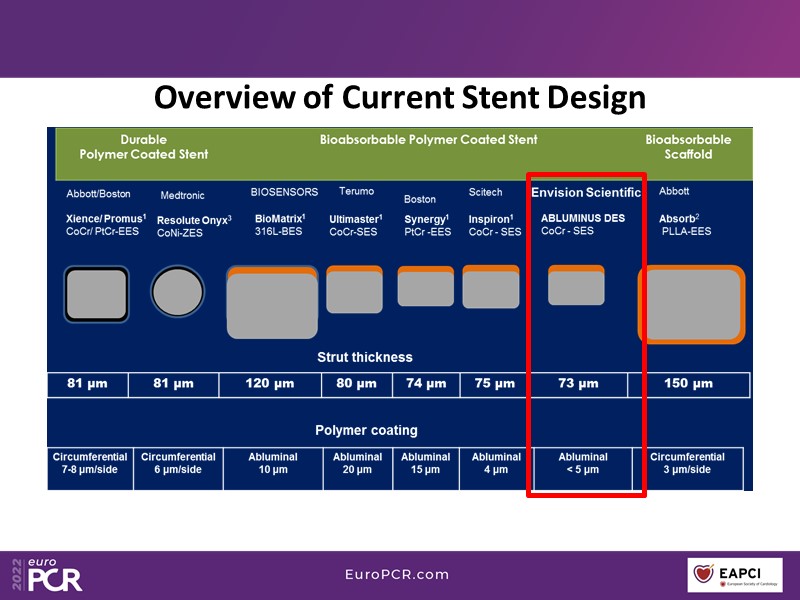Viewport: 800px width, 600px height.
Task: Select the 150 µm strut thickness cell
Action: [x=689, y=384]
